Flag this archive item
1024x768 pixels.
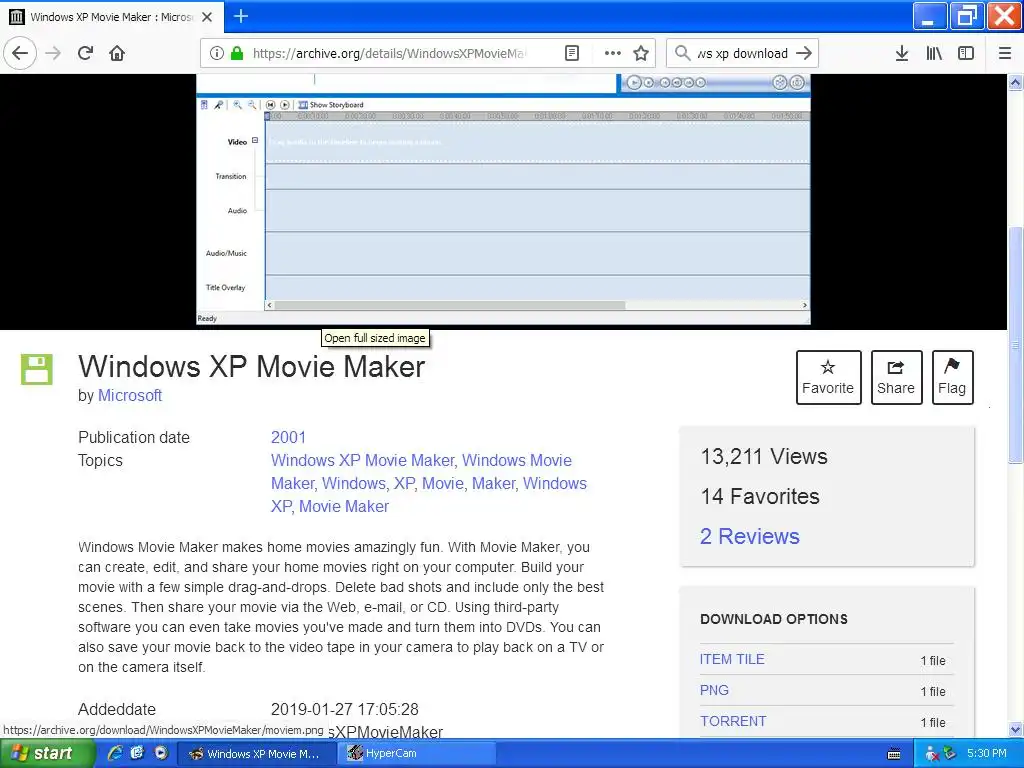click(952, 377)
